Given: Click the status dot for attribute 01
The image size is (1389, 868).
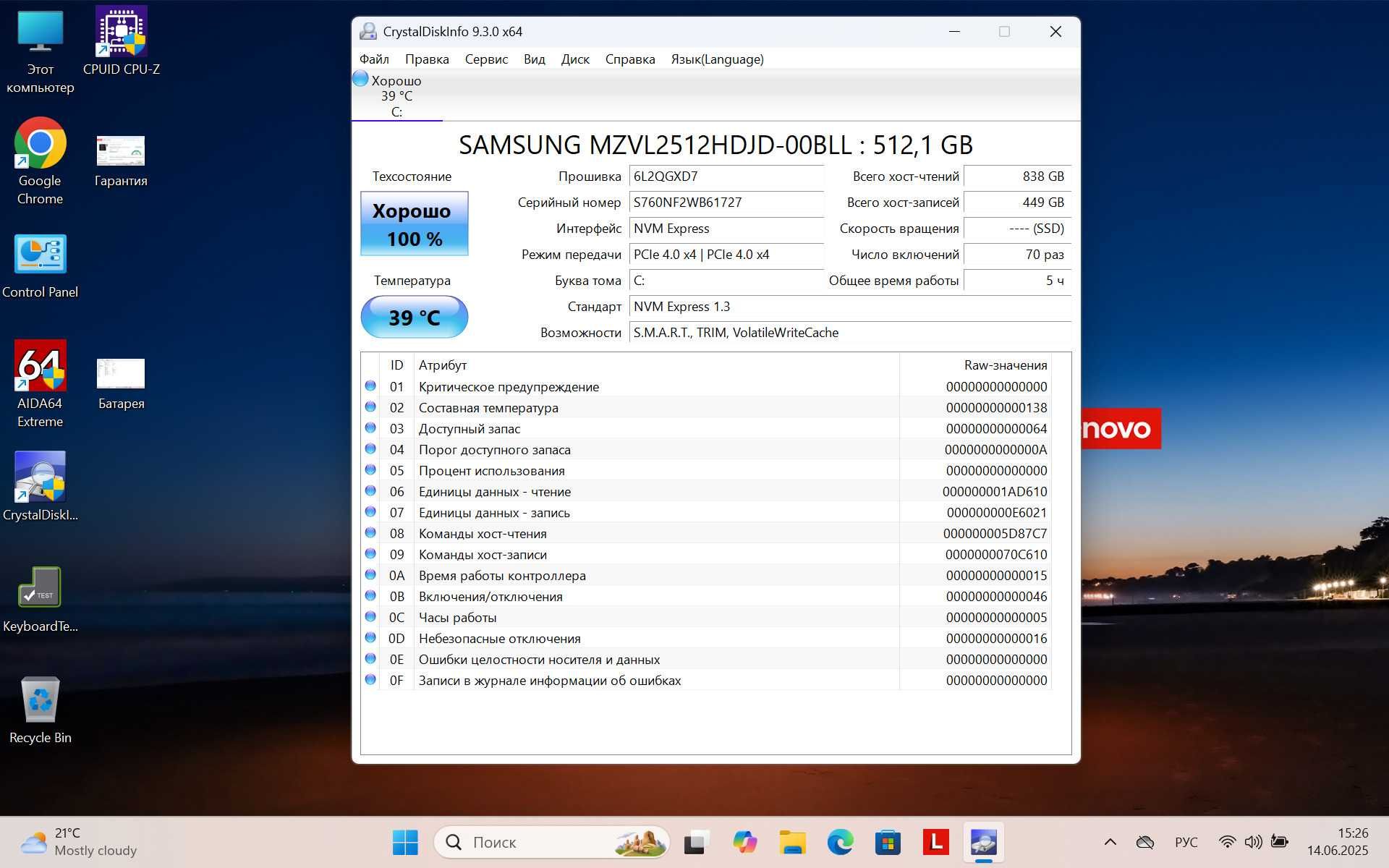Looking at the screenshot, I should 370,386.
